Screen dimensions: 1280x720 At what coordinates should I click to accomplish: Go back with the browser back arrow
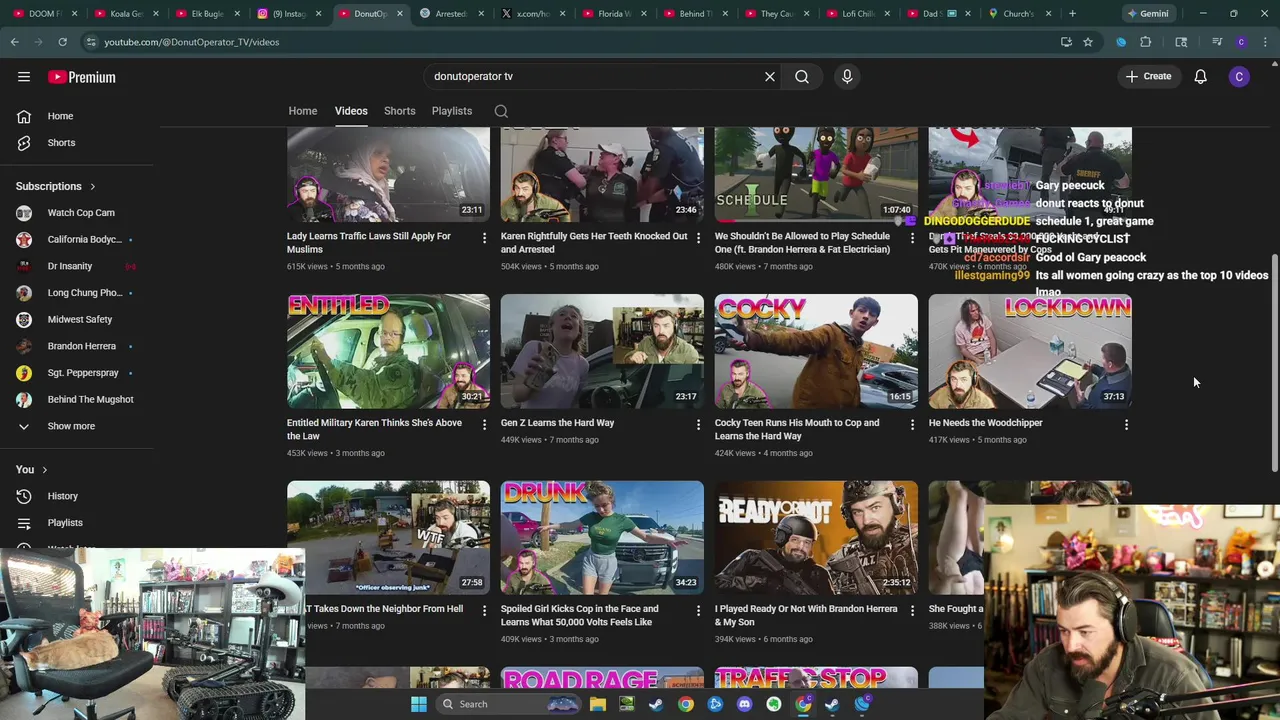tap(15, 42)
